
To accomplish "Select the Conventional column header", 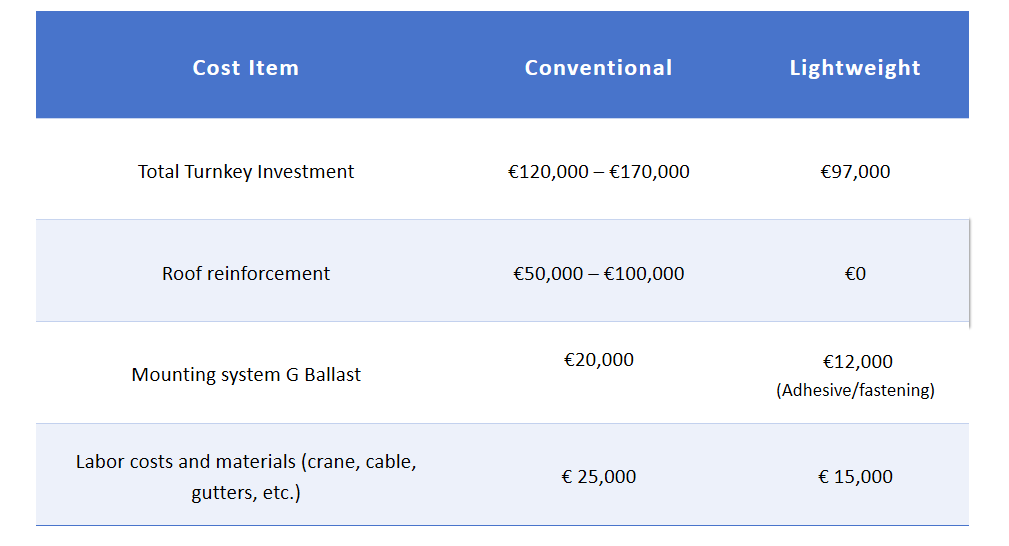I will (598, 68).
